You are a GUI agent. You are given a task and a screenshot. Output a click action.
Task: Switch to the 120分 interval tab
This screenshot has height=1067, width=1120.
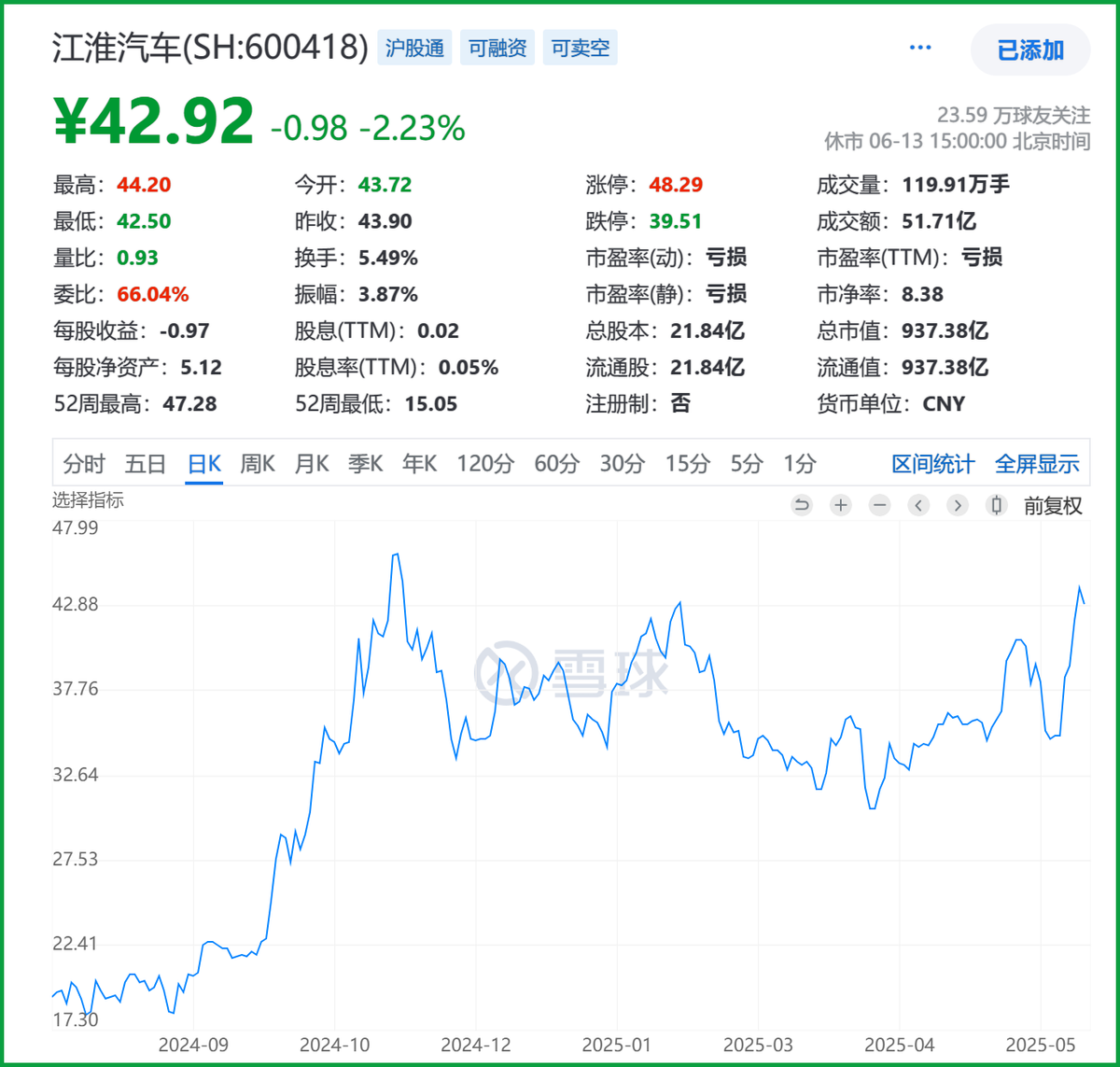tap(485, 463)
